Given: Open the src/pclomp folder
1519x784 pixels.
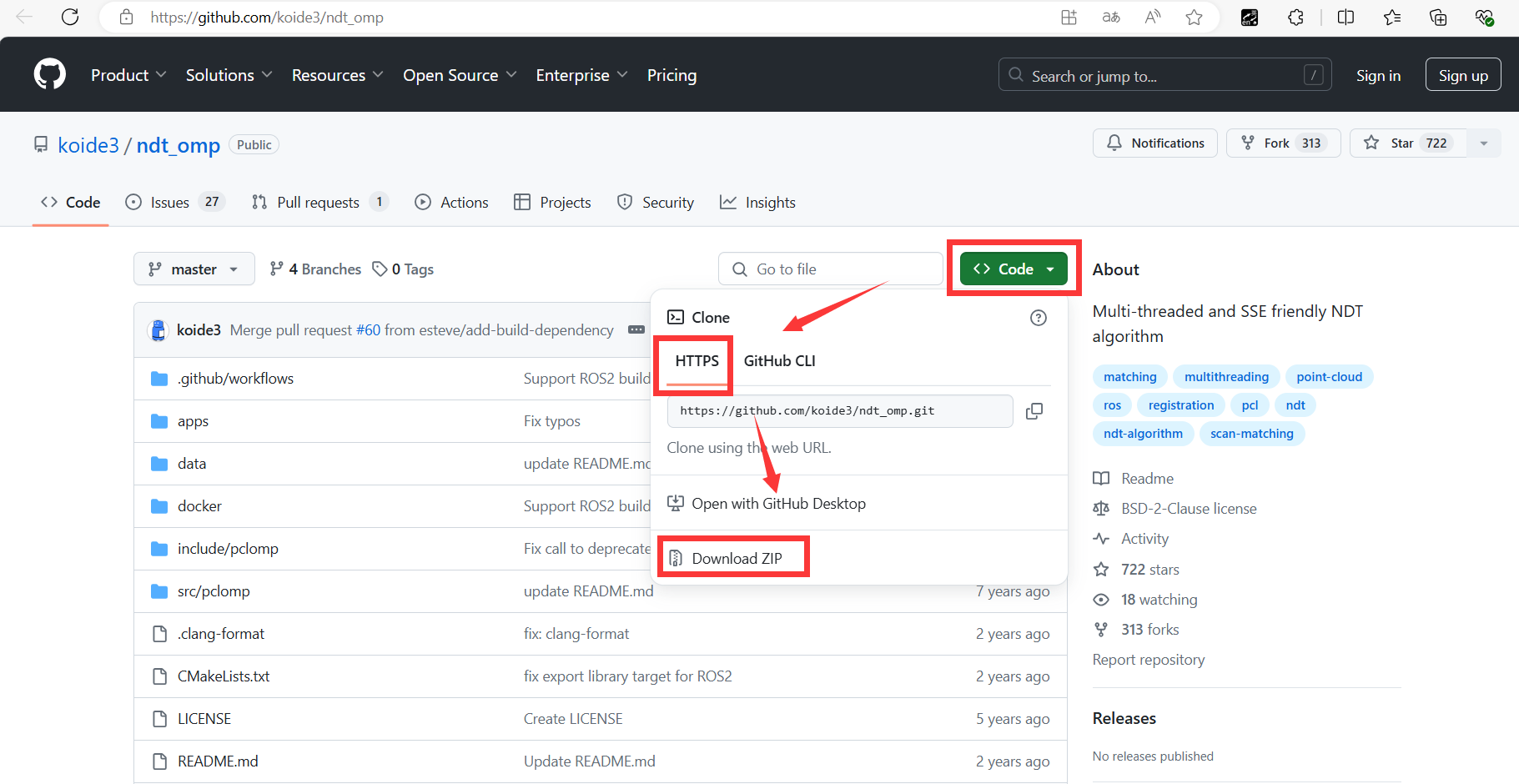Looking at the screenshot, I should (214, 591).
